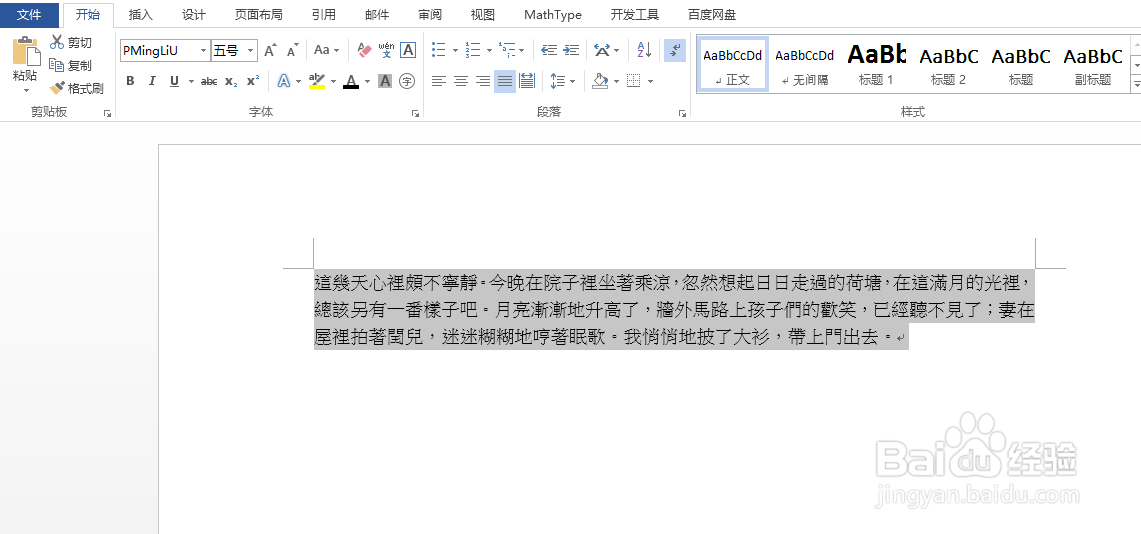This screenshot has height=534, width=1141.
Task: Toggle superscript formatting
Action: tap(253, 81)
